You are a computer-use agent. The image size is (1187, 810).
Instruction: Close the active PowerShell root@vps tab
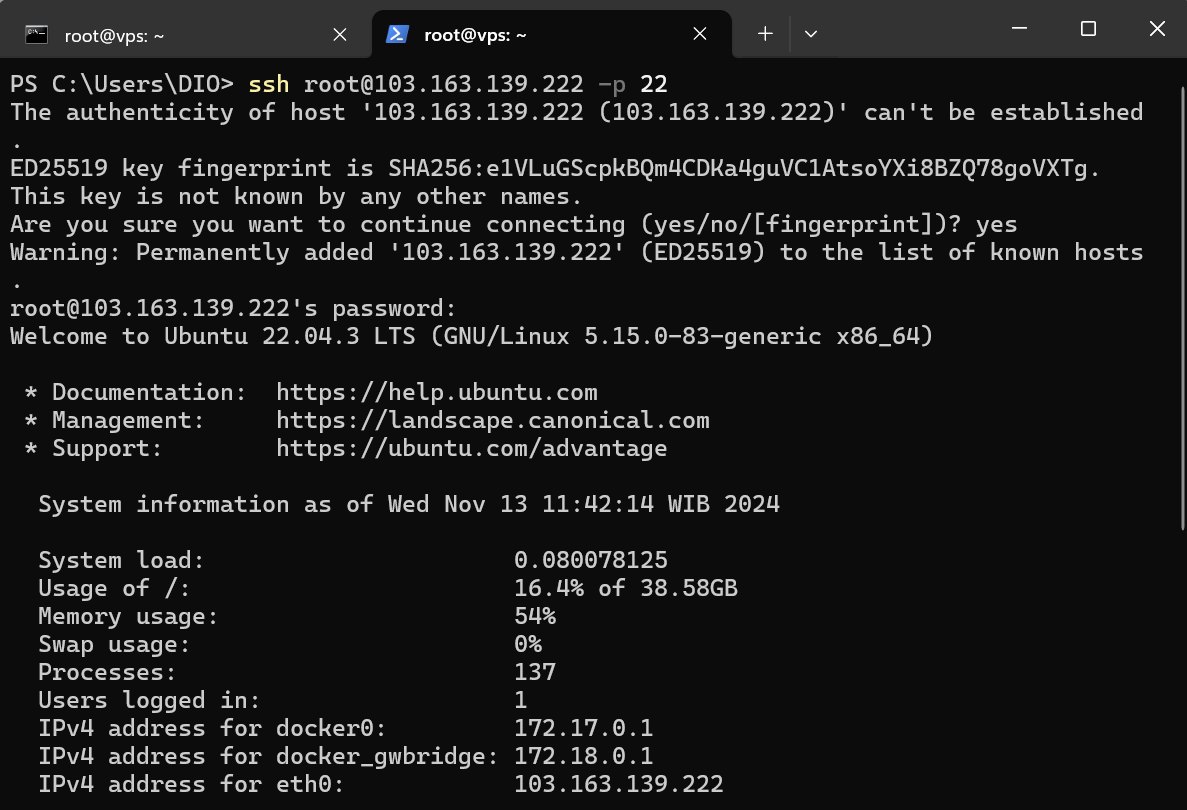point(700,34)
